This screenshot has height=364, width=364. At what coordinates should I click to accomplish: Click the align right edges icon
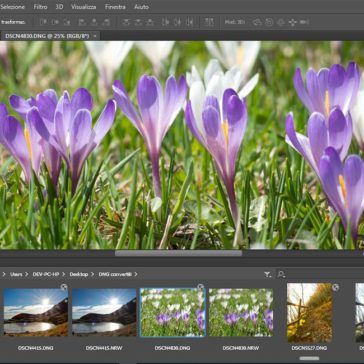[x=106, y=22]
